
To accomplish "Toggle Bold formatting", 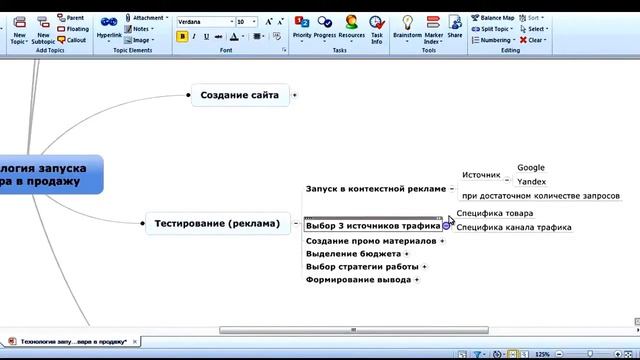I will (182, 36).
